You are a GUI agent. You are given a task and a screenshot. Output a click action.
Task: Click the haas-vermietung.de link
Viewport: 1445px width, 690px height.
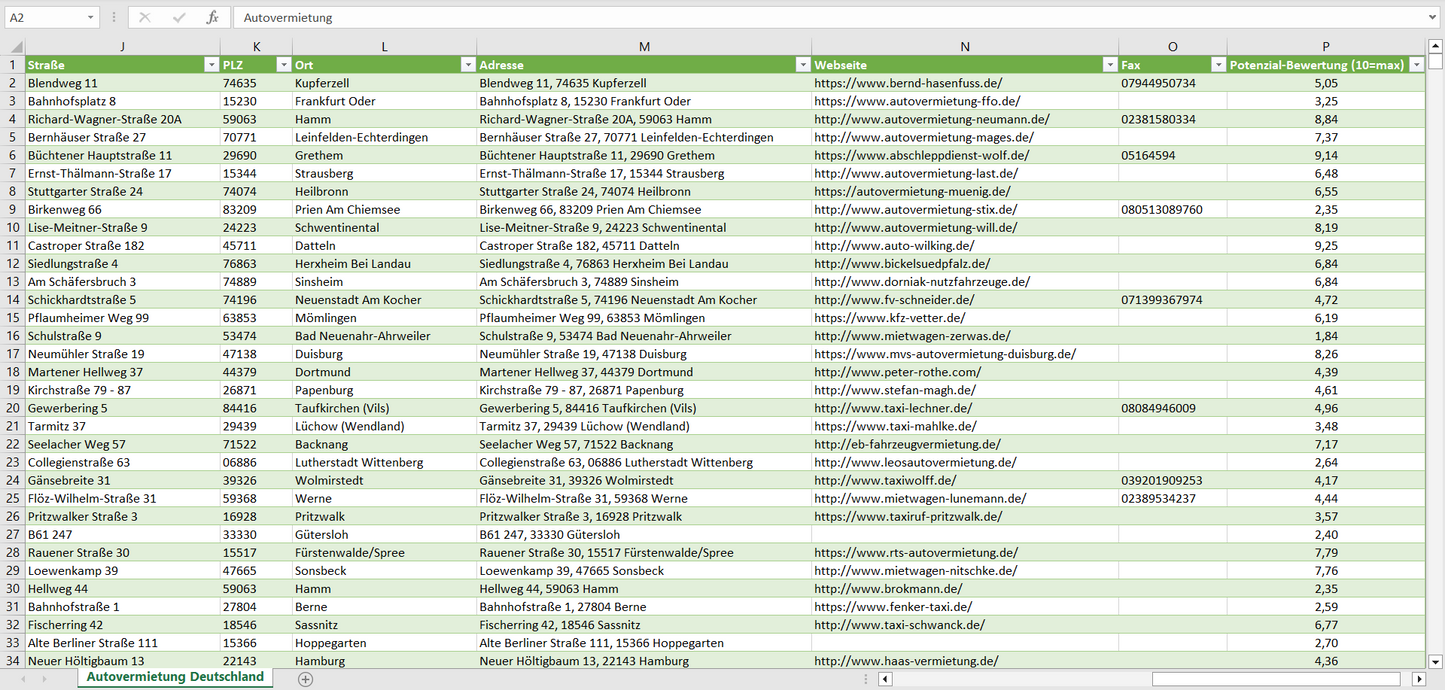tap(905, 661)
